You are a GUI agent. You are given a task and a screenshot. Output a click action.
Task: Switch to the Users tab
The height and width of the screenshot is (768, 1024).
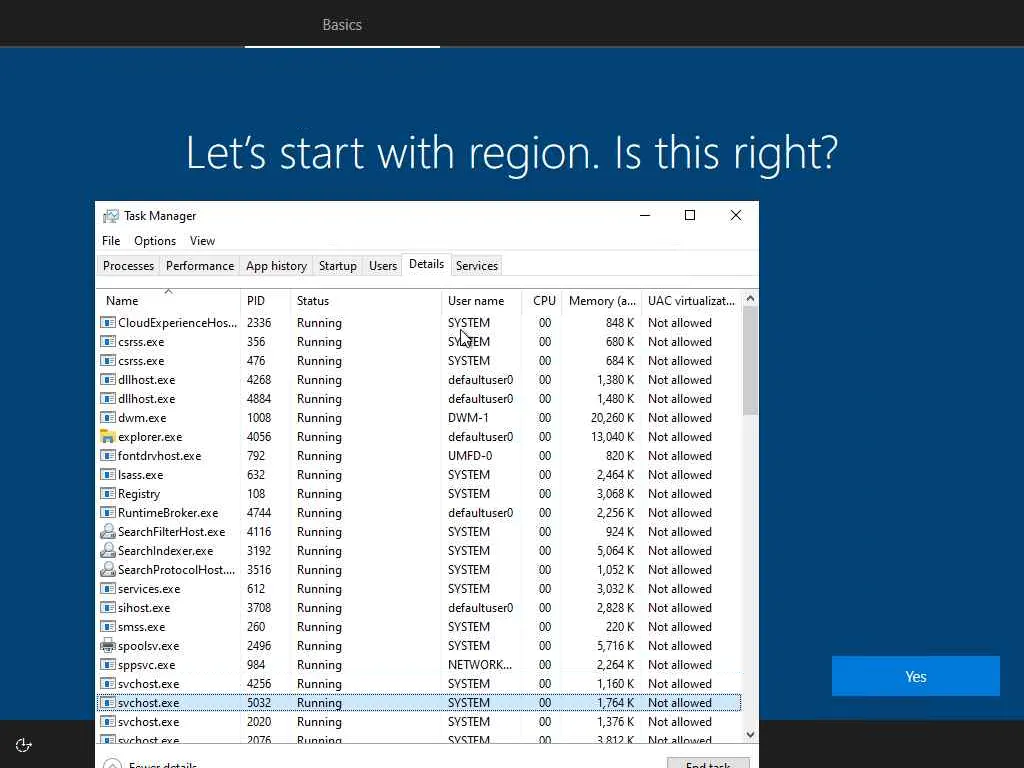point(383,266)
